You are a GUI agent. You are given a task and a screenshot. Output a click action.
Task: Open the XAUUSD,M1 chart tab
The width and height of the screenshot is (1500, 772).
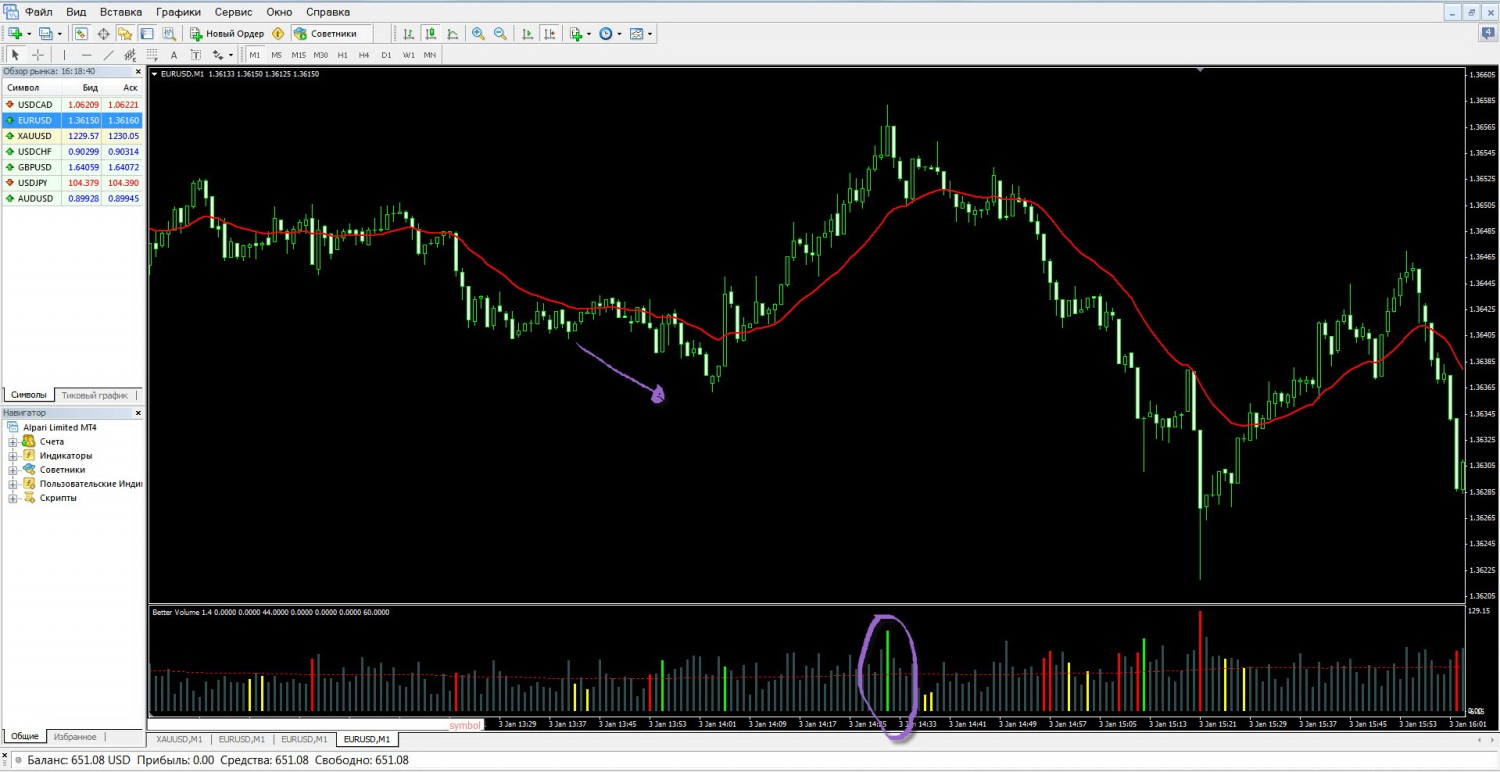coord(179,739)
